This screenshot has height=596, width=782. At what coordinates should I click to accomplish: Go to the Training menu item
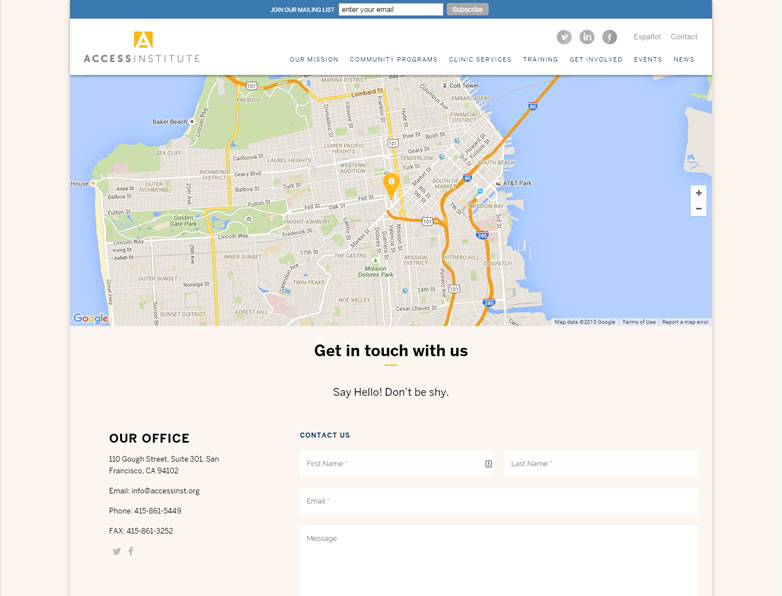(x=540, y=60)
